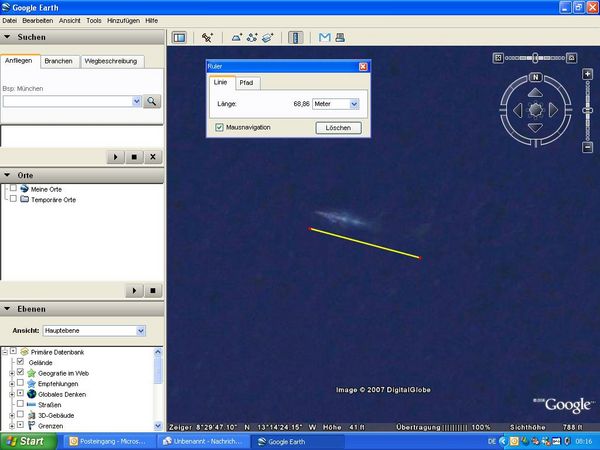Screen dimensions: 600x450
Task: Switch to the Pfad tab in Ruler
Action: tap(246, 83)
